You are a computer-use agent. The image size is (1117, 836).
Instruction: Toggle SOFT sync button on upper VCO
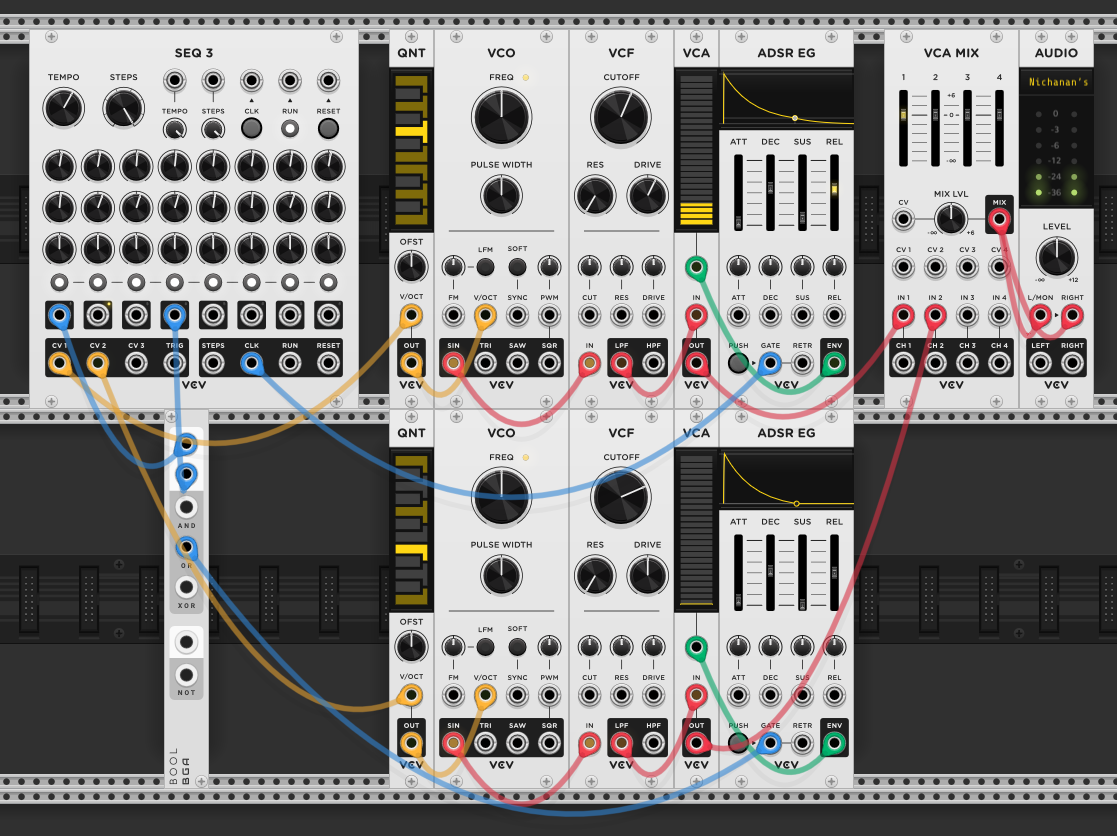point(517,267)
